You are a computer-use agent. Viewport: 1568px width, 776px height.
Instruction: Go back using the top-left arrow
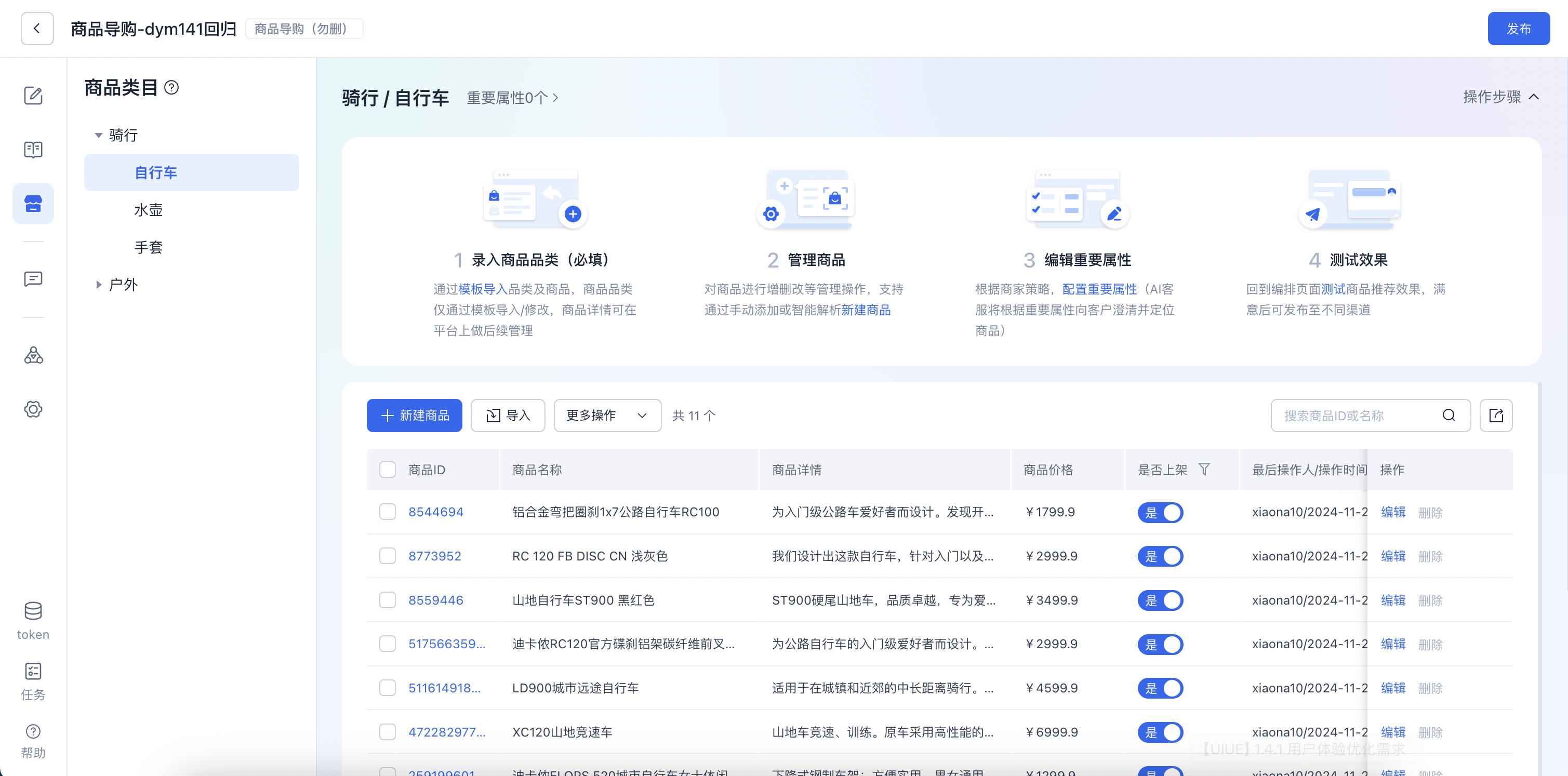[x=37, y=29]
